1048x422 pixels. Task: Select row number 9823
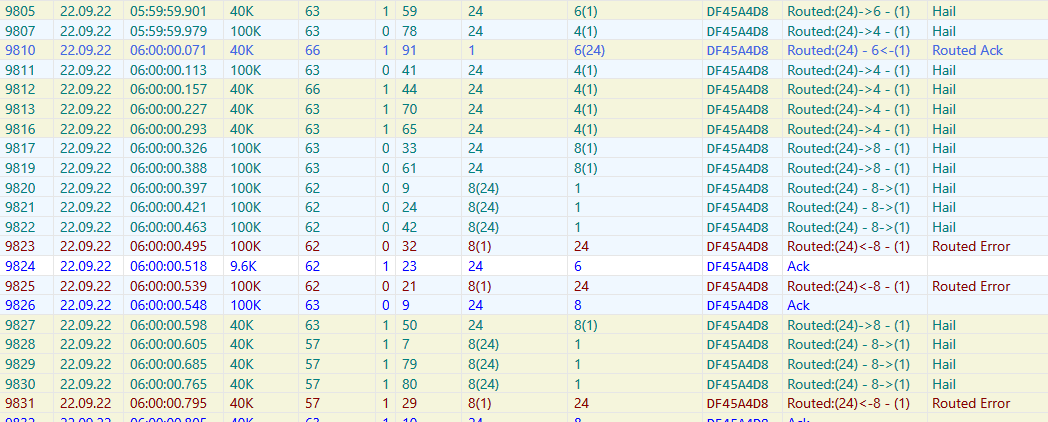point(18,247)
